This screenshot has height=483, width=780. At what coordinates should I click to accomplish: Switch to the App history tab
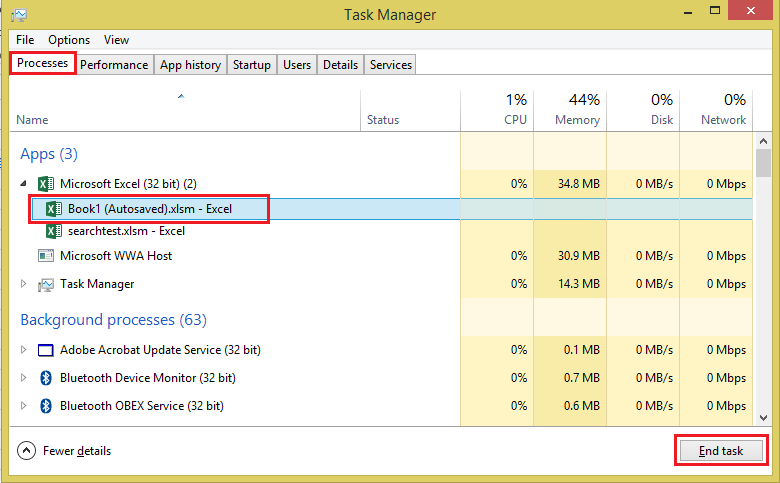click(191, 65)
